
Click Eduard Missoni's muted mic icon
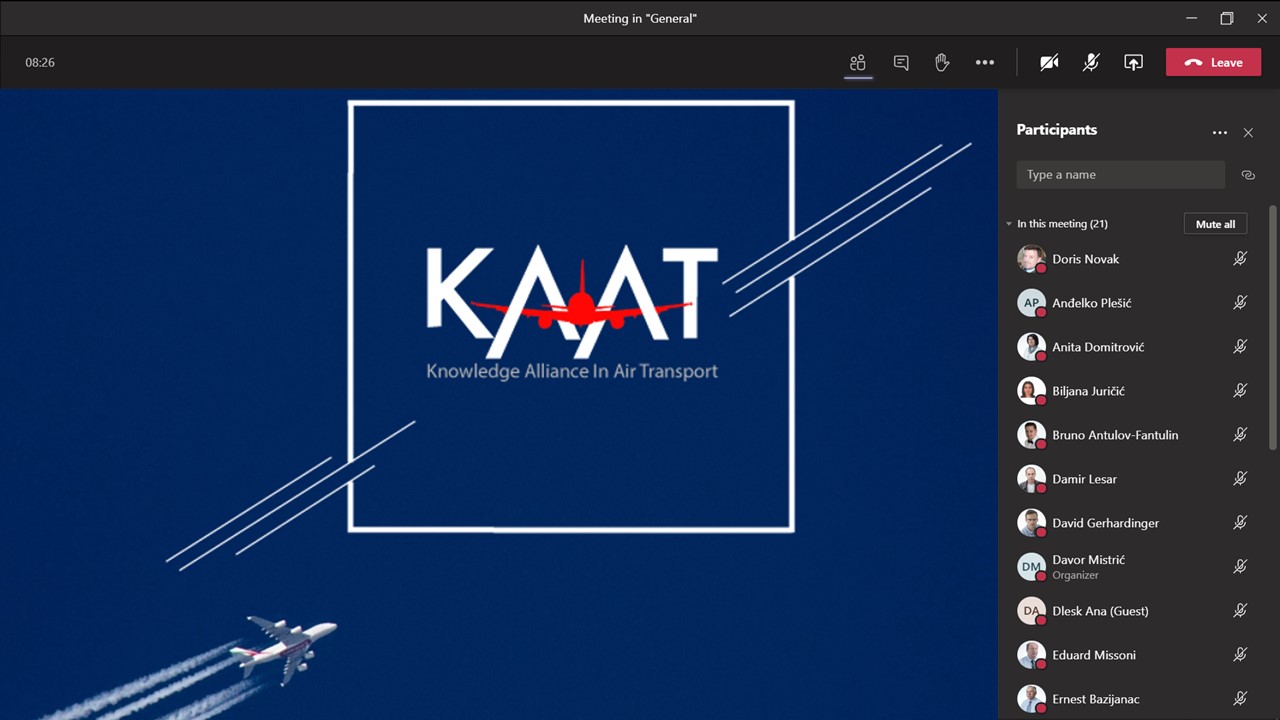(1240, 654)
